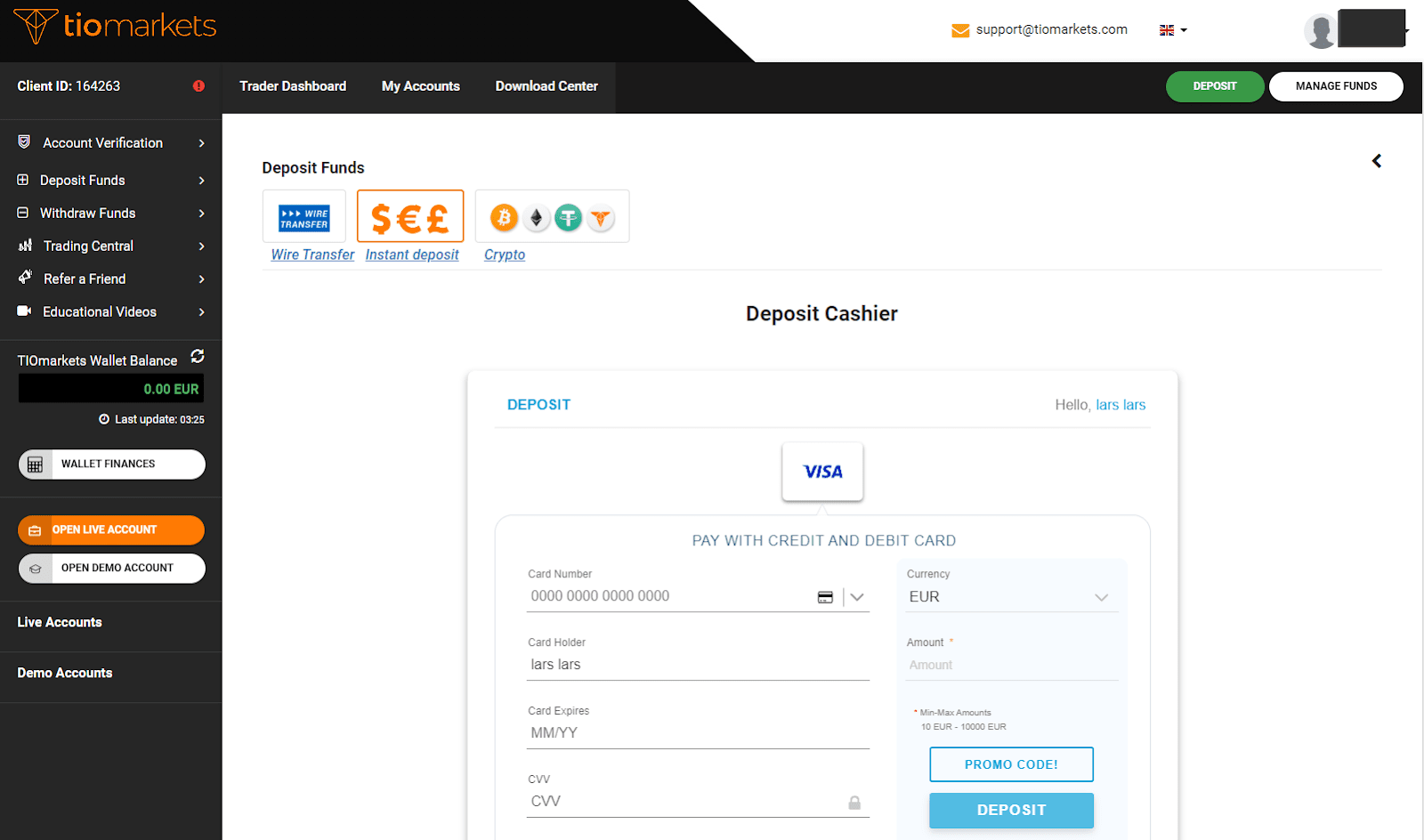The height and width of the screenshot is (840, 1424).
Task: Click the back arrow at top right of Deposit Funds
Action: coord(1377,161)
